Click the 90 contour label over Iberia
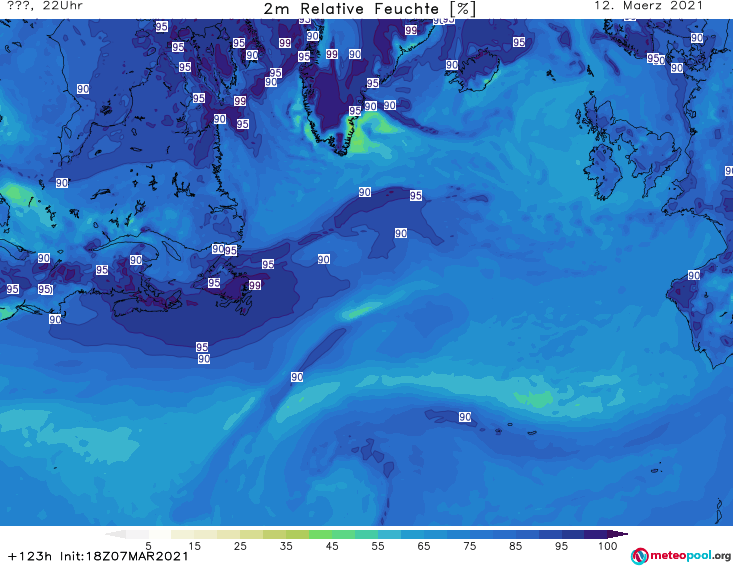Image resolution: width=733 pixels, height=566 pixels. 694,275
